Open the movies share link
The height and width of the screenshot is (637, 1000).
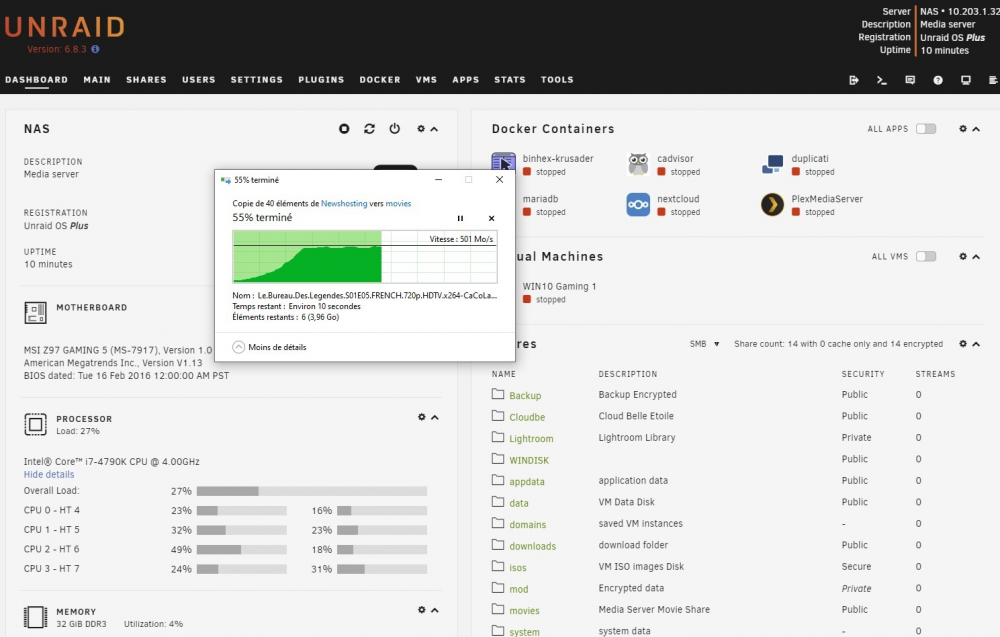coord(524,611)
